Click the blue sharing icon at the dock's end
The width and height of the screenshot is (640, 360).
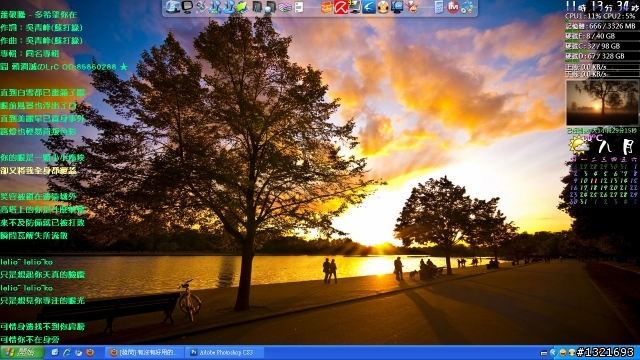[467, 7]
